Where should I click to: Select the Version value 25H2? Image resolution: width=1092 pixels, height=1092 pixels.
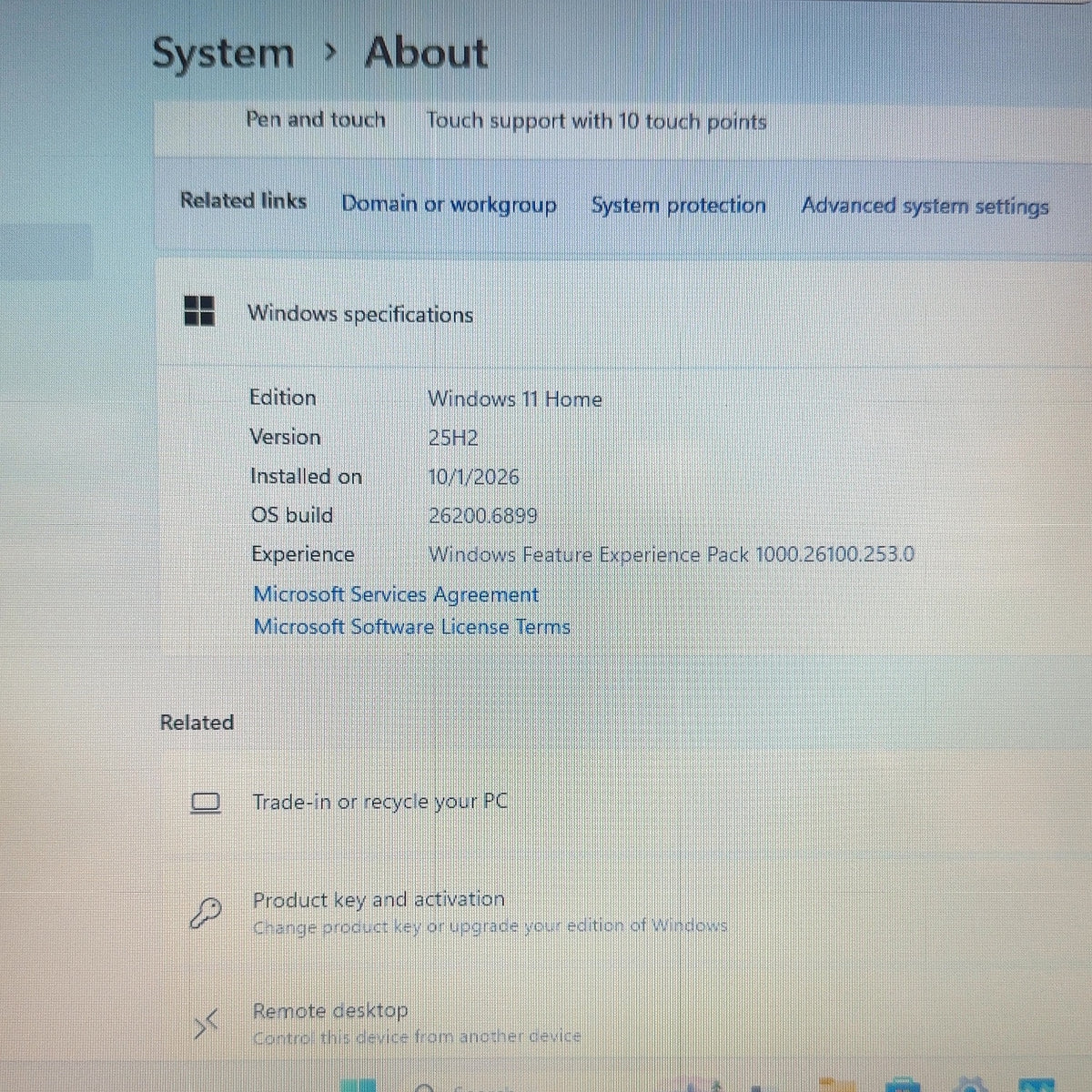453,438
